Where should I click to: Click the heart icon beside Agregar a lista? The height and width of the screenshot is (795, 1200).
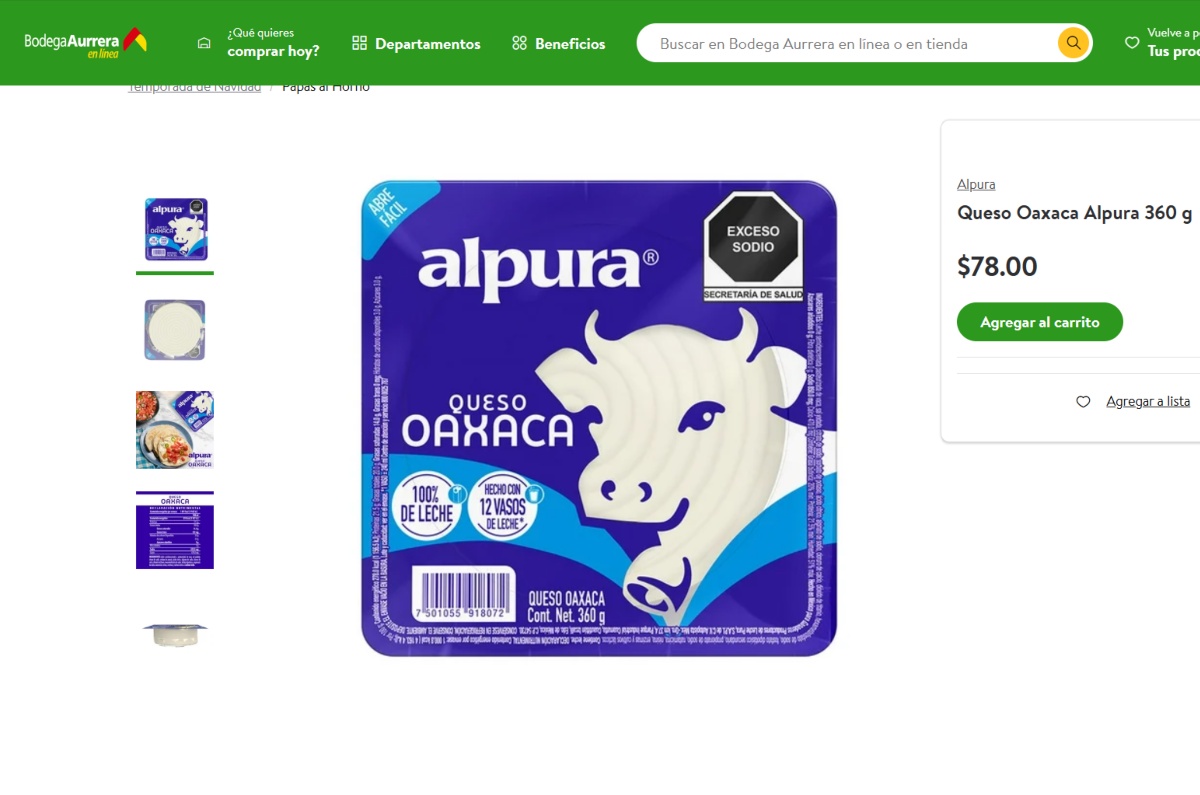[1083, 401]
